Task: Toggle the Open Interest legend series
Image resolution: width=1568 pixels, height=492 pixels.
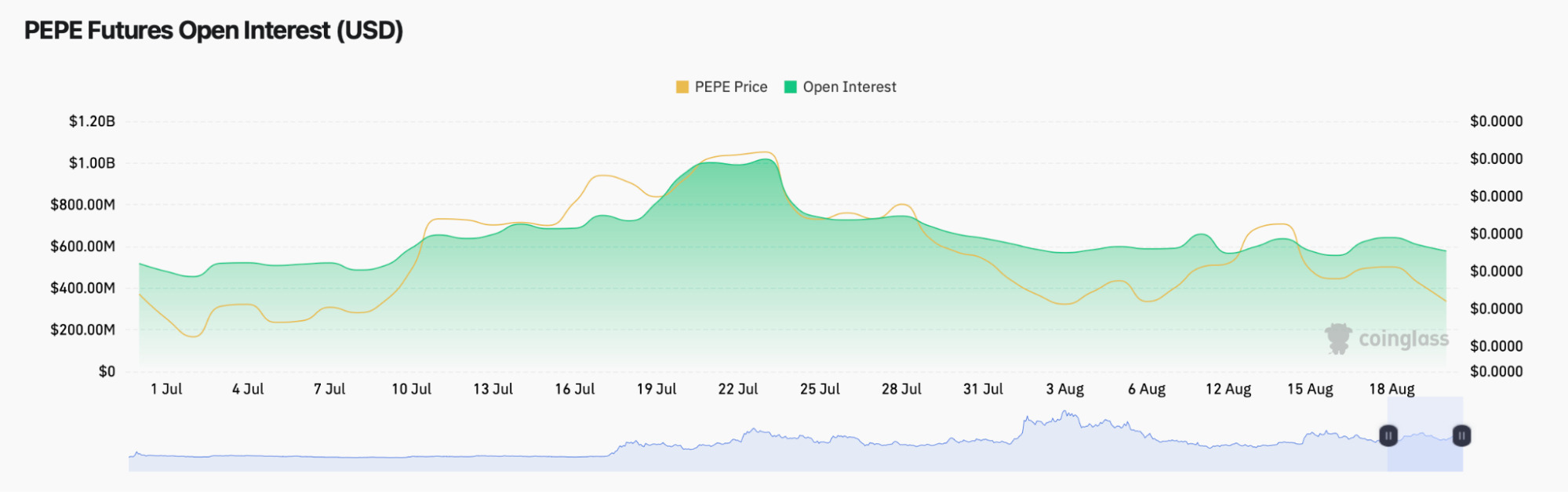Action: tap(840, 87)
